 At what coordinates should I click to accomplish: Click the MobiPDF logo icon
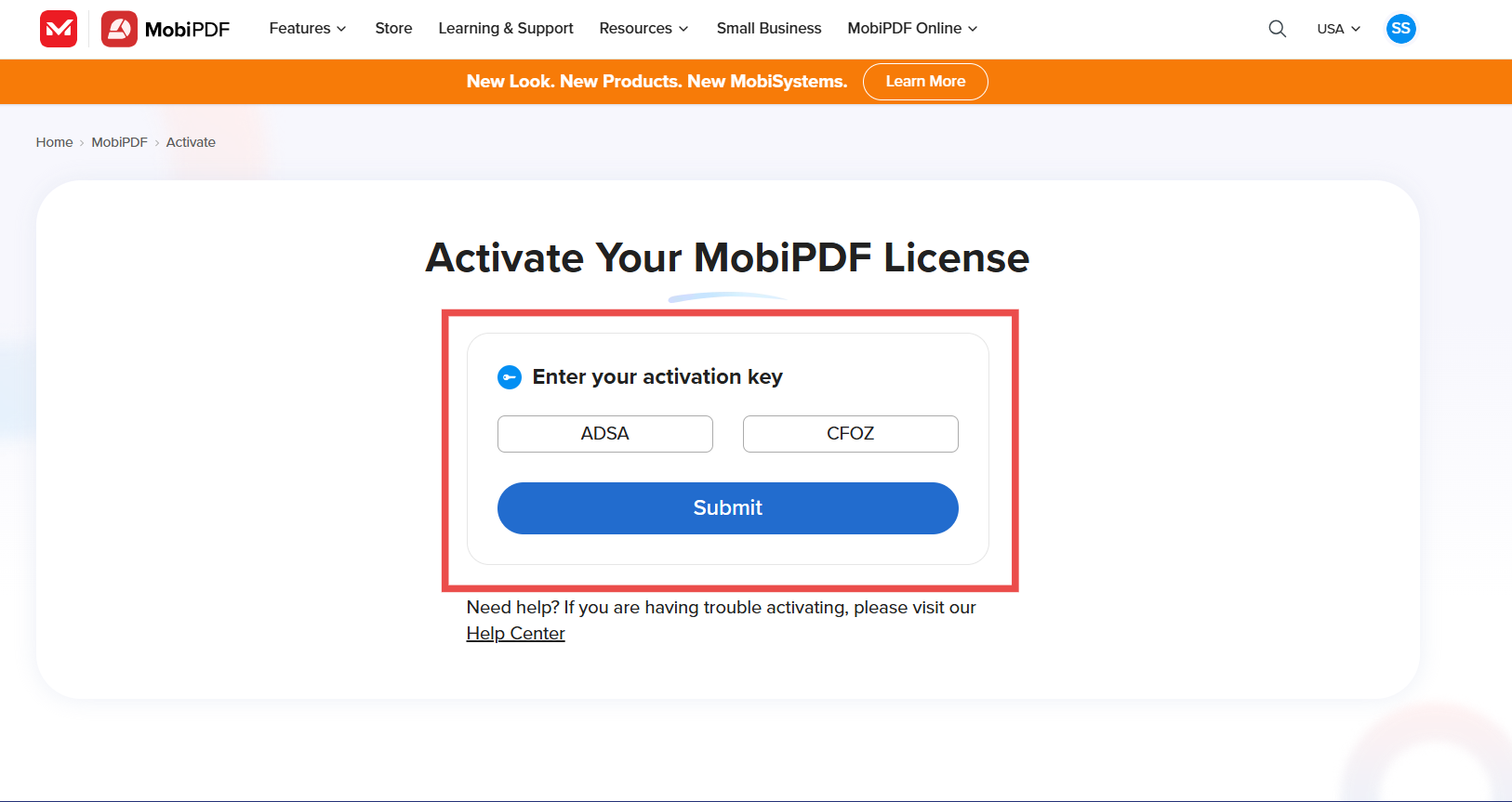point(119,29)
